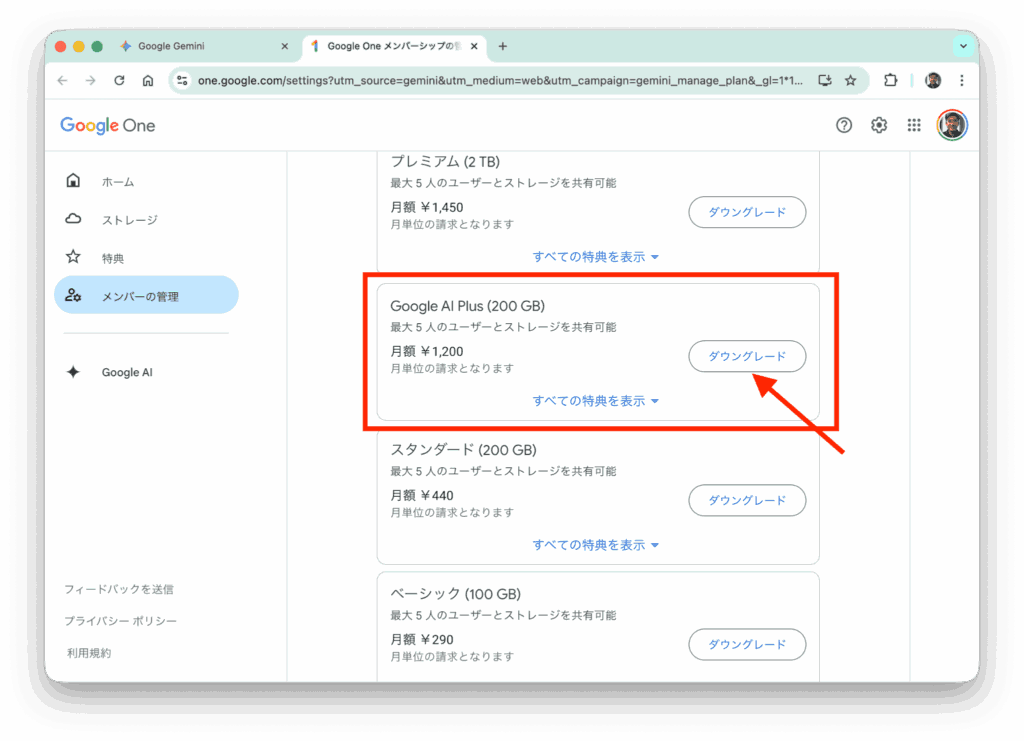Expand すべての特典を表示 under プレミアム (2 TB)
The width and height of the screenshot is (1024, 741).
596,257
